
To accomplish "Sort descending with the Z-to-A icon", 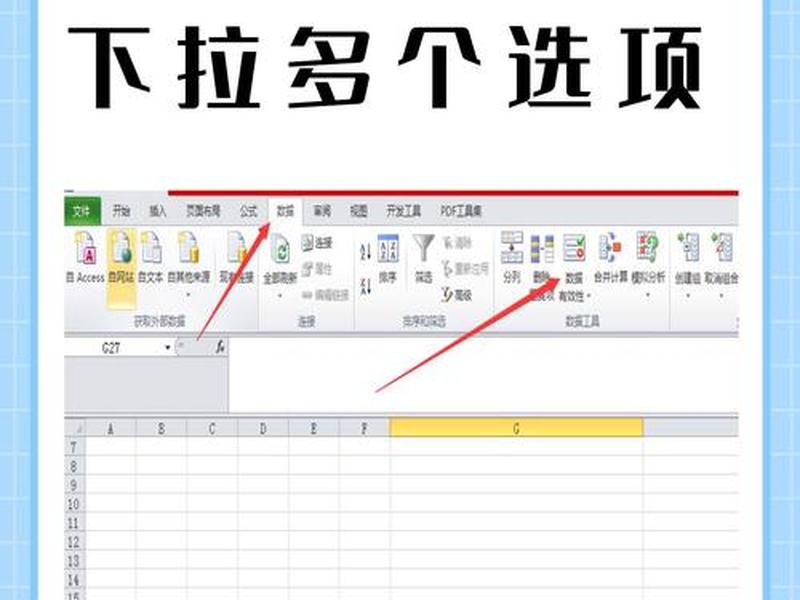I will pos(365,286).
